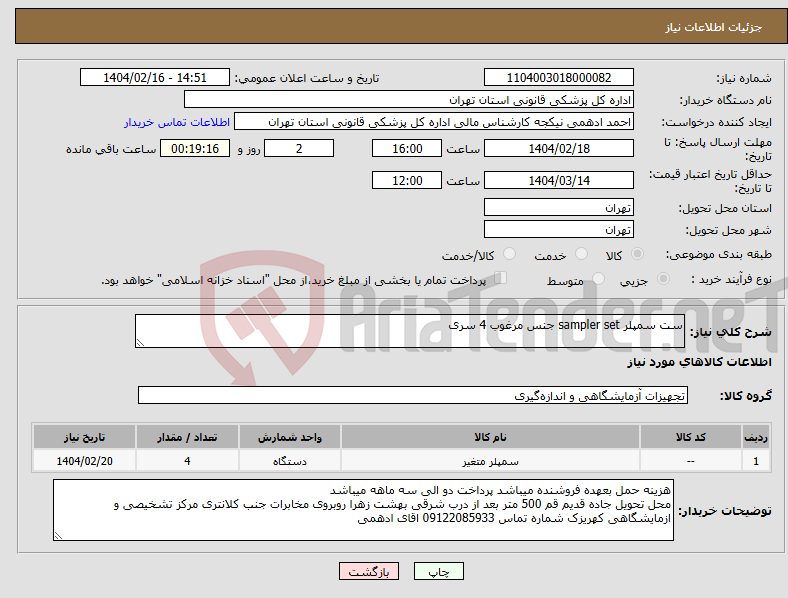Click the ردیف column header
This screenshot has width=788, height=598.
(756, 437)
